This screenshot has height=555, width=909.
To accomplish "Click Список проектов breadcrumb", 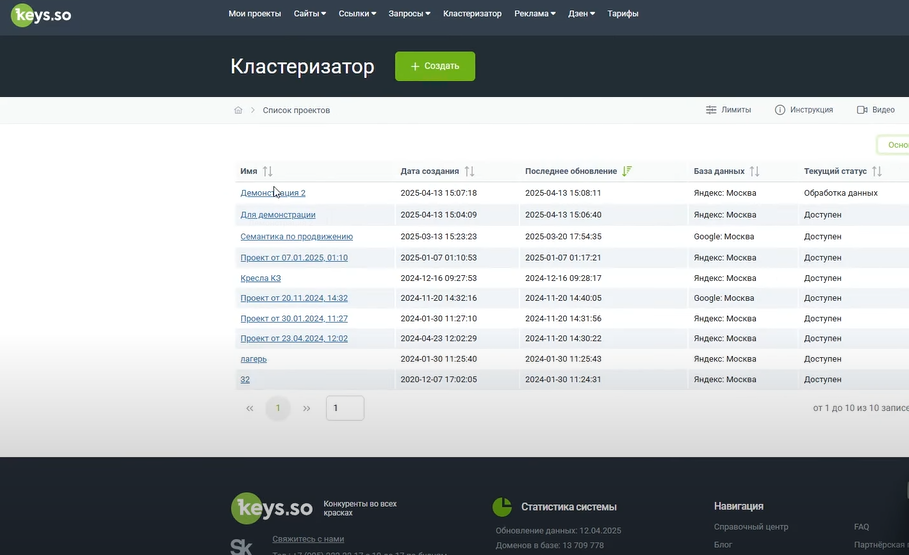I will point(296,110).
